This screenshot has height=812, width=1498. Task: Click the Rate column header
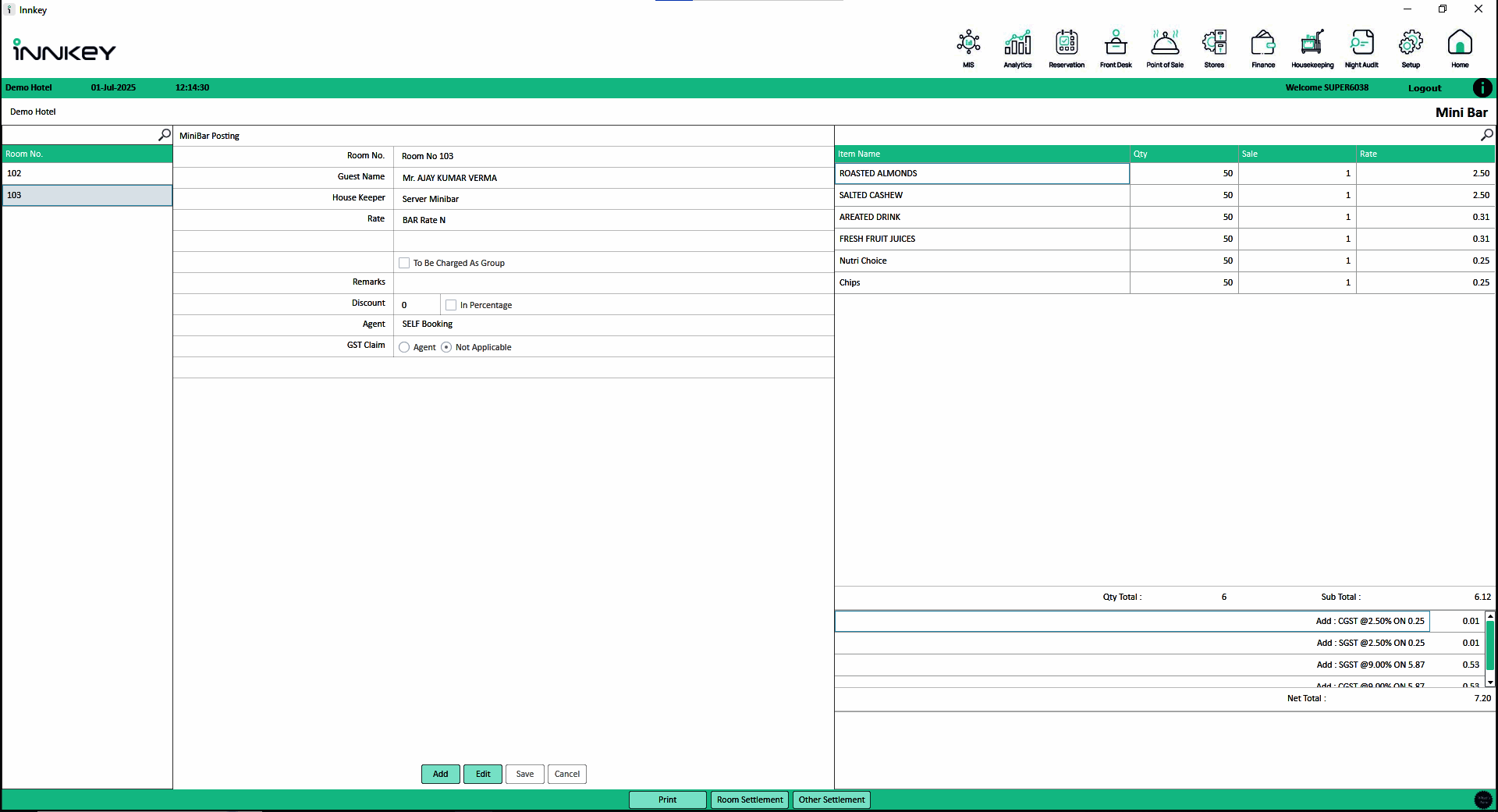tap(1425, 154)
